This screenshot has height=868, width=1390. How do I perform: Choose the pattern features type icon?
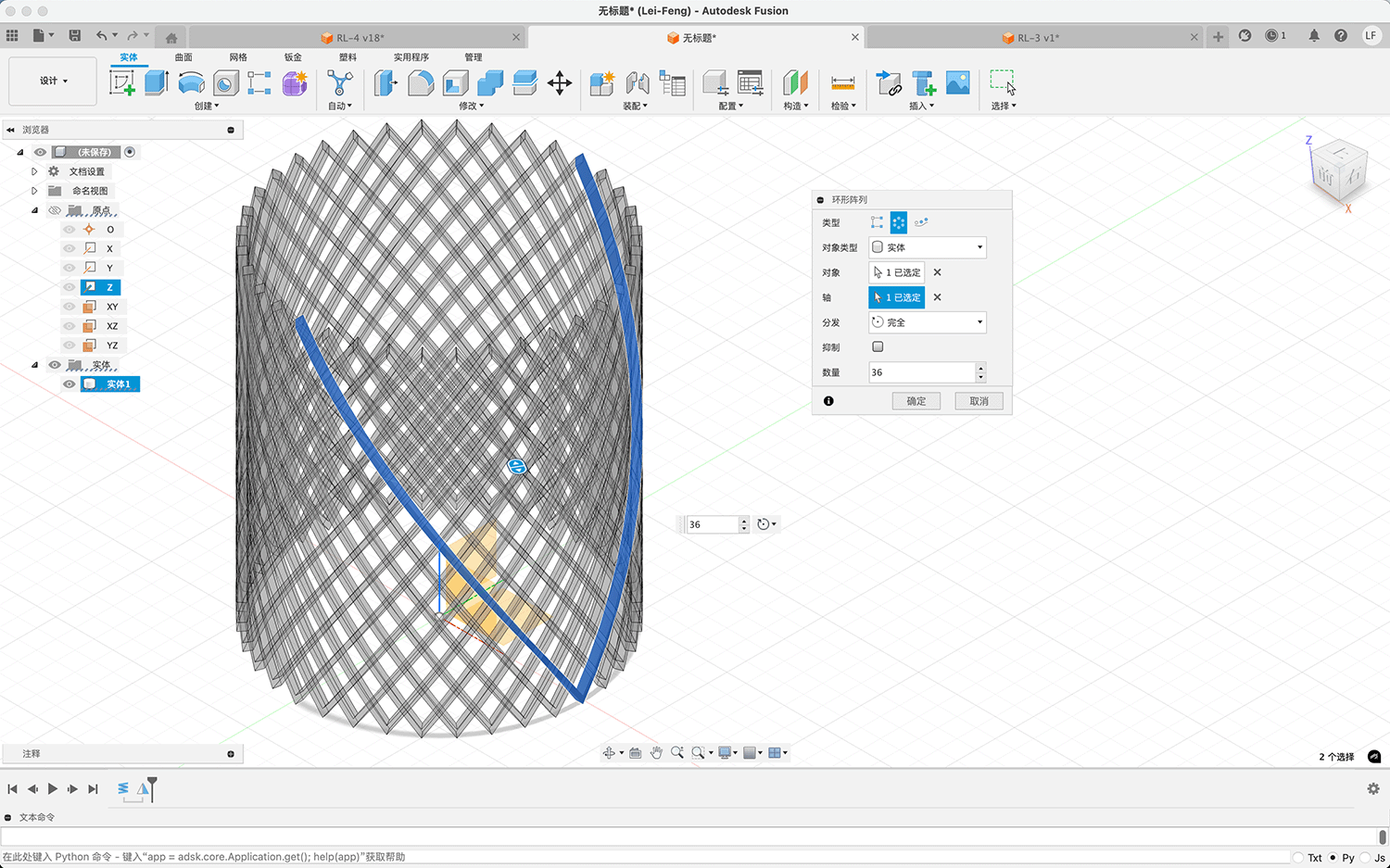click(898, 222)
